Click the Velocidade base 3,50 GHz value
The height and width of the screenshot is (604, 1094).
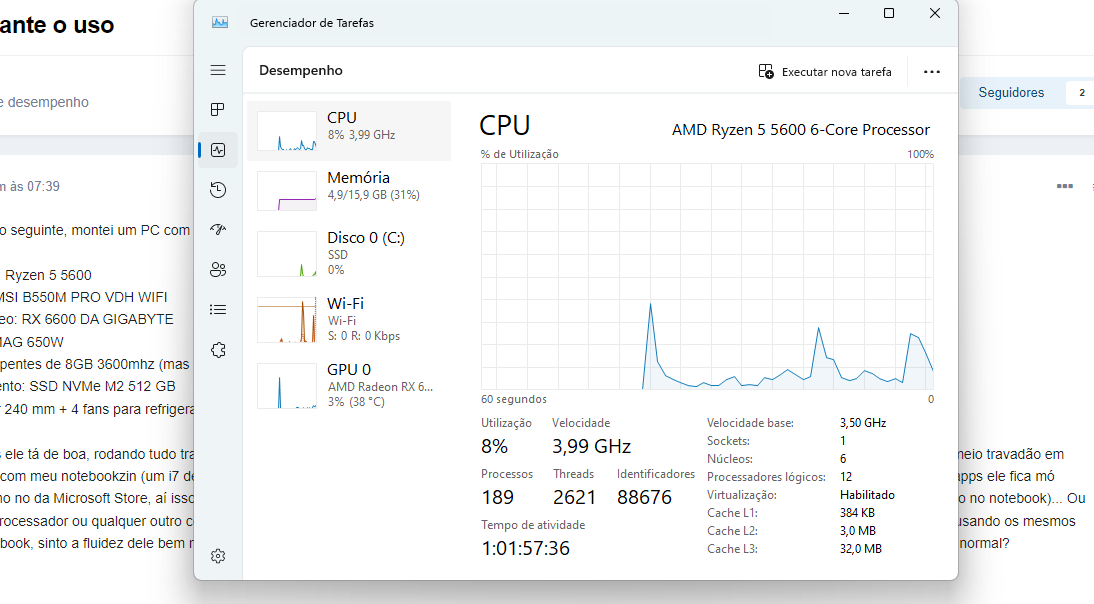(863, 423)
